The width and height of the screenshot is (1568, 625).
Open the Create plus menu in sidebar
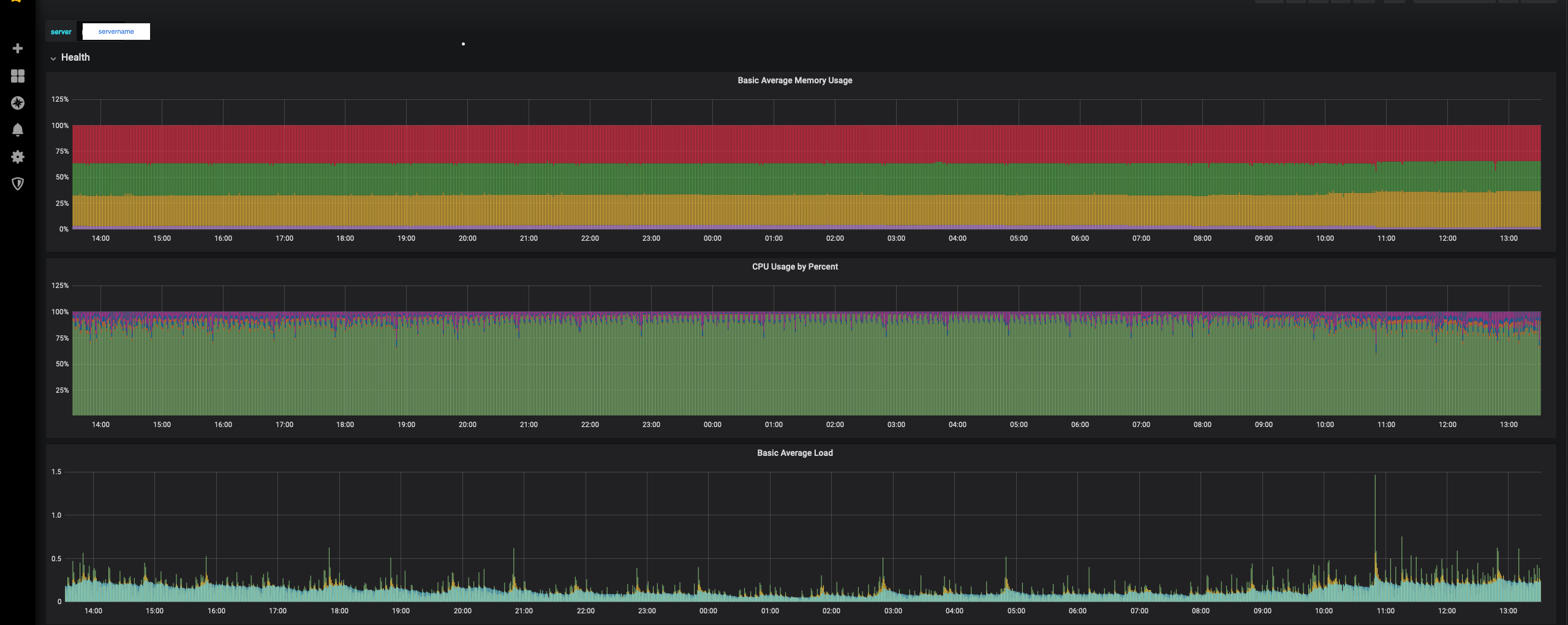18,48
